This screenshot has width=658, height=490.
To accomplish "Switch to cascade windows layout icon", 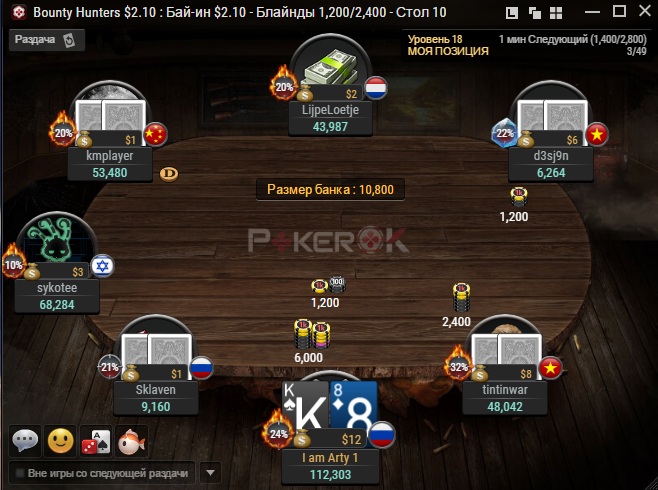I will 535,13.
